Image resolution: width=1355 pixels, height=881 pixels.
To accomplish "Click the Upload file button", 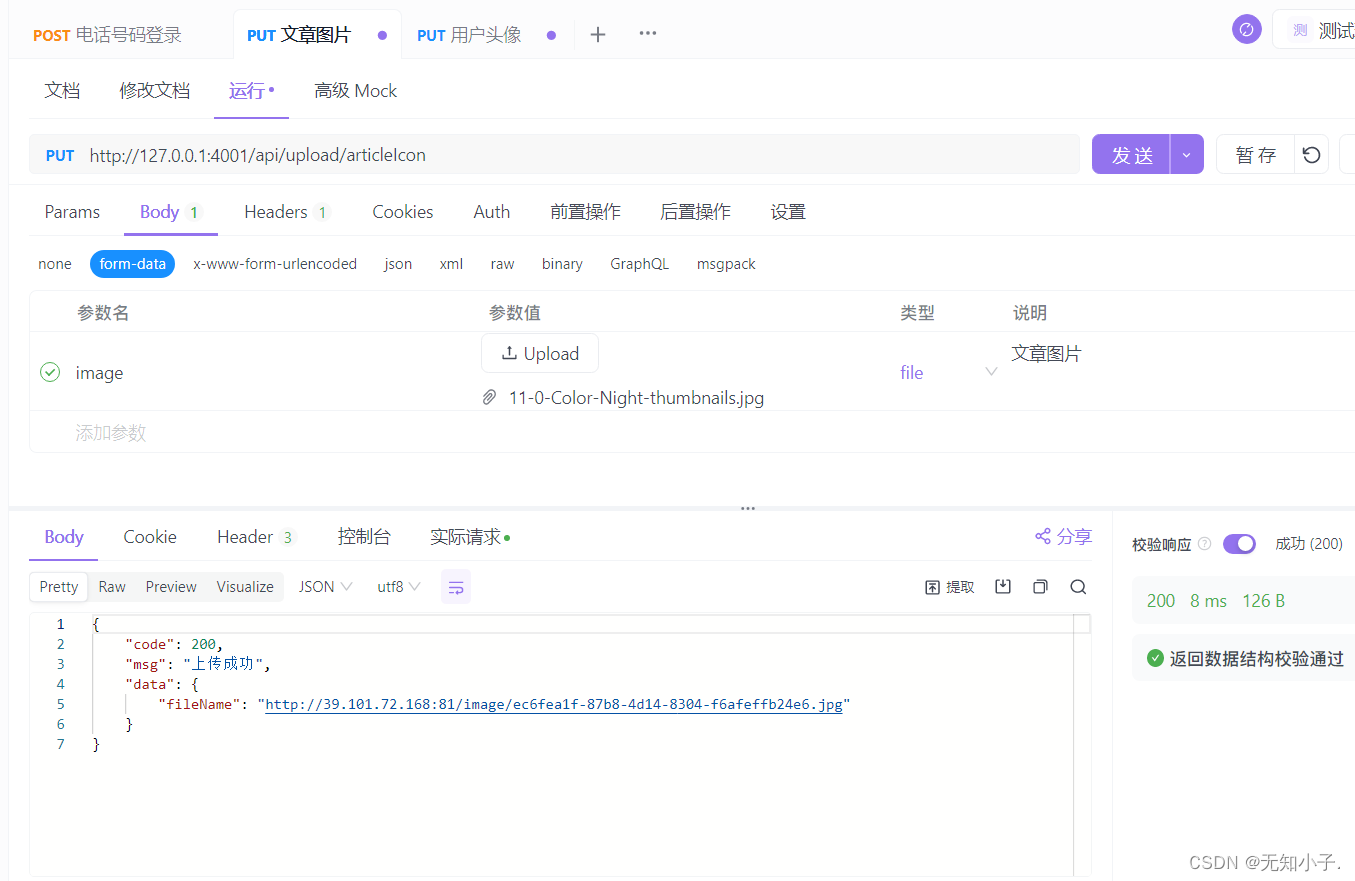I will (540, 353).
